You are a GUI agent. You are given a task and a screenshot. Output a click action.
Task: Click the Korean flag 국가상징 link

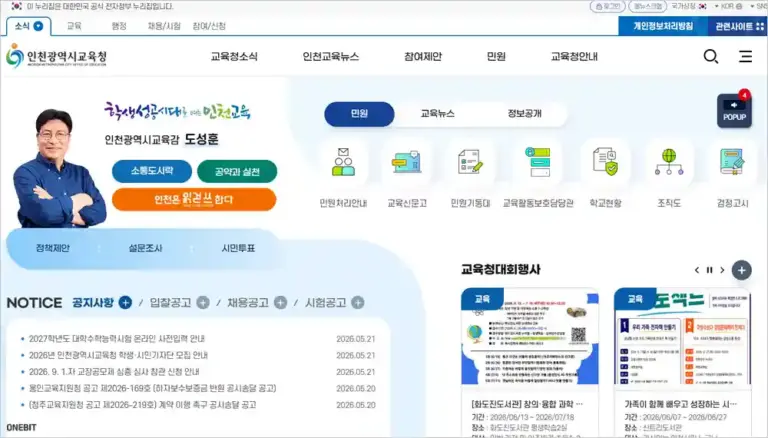689,6
